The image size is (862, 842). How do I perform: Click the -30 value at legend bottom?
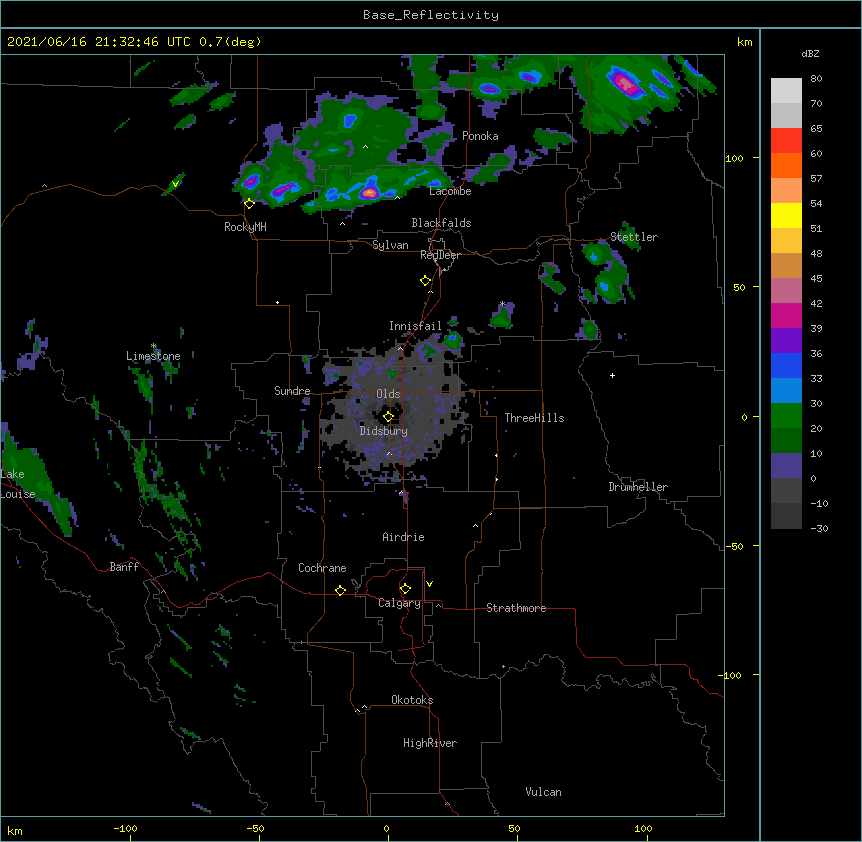tap(819, 529)
